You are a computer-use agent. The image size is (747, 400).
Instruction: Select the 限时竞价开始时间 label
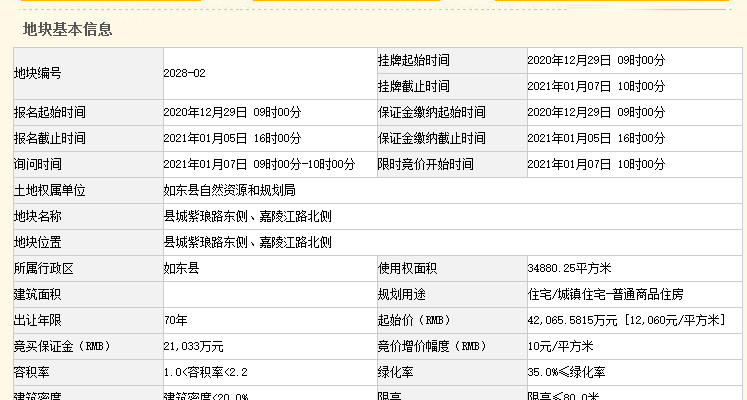pyautogui.click(x=425, y=164)
